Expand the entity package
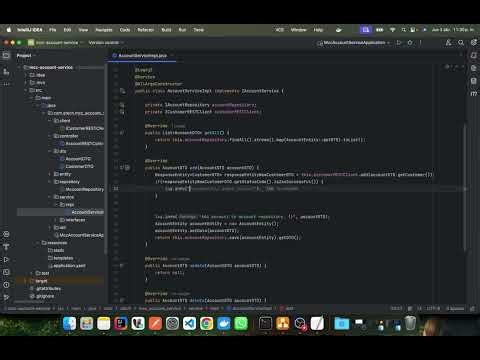 click(50, 174)
